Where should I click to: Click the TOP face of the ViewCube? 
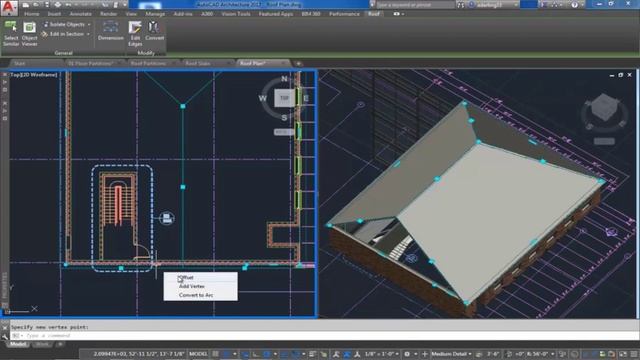pos(284,98)
